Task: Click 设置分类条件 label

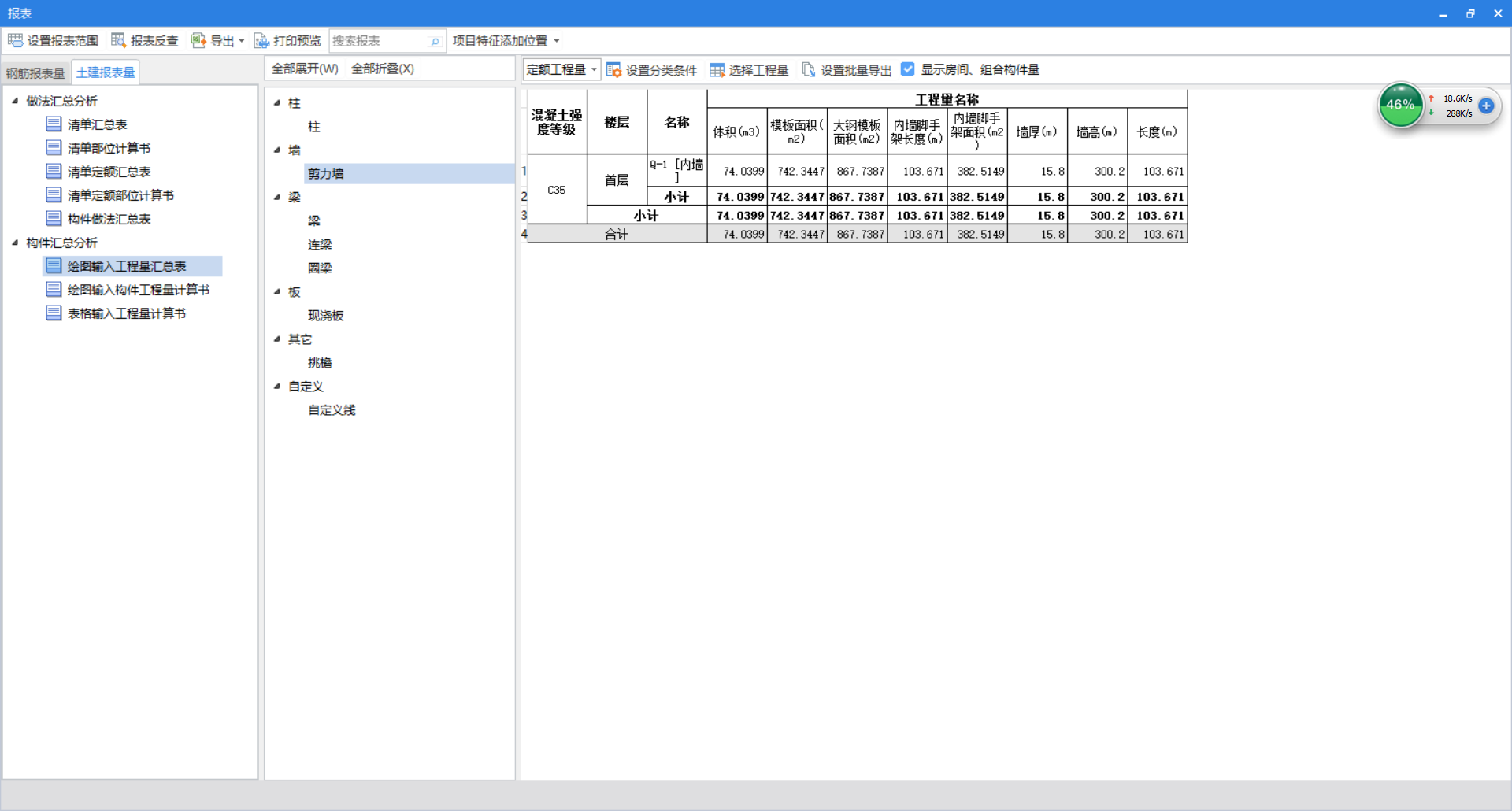Action: [661, 70]
